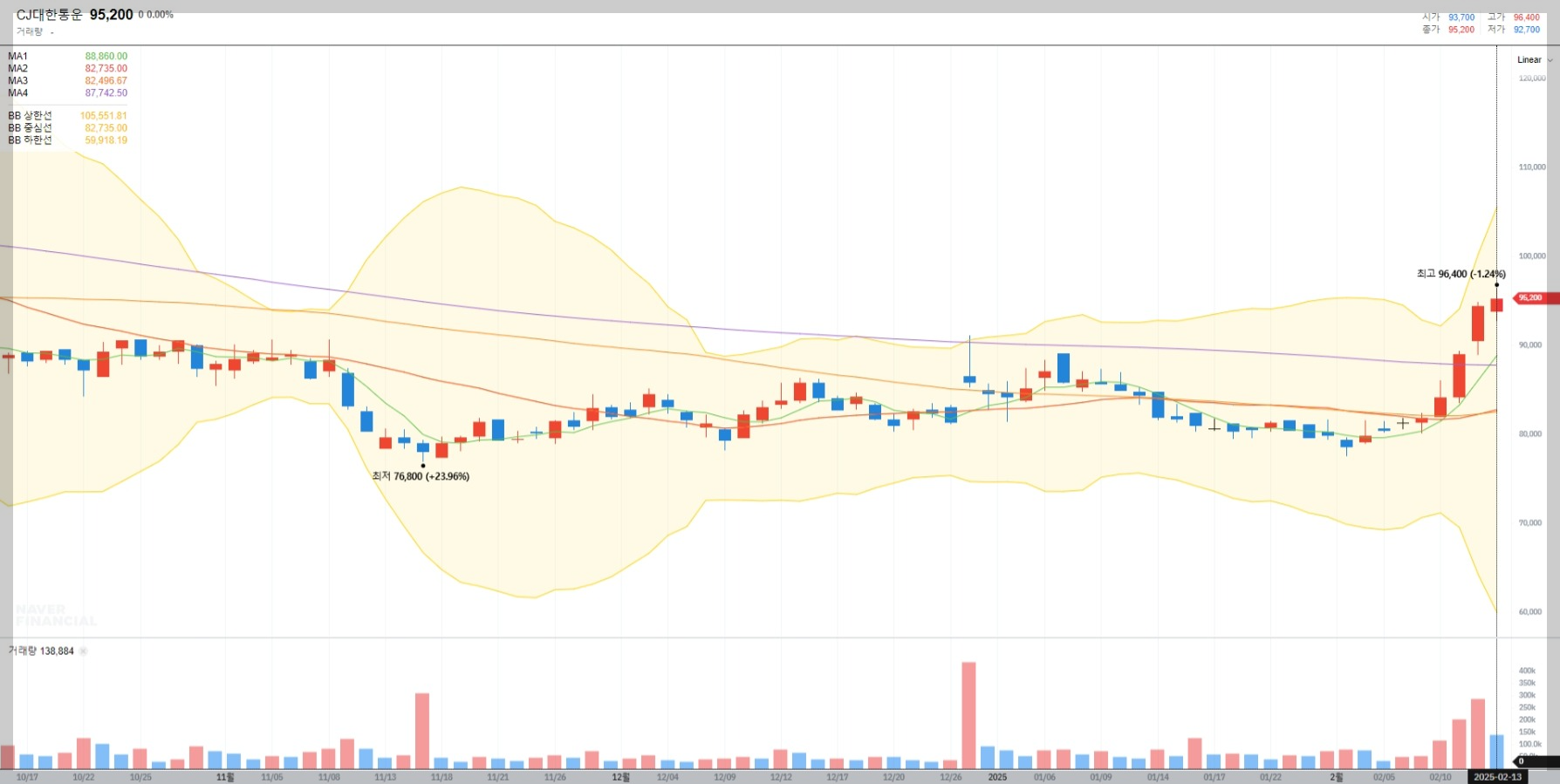The height and width of the screenshot is (784, 1560).
Task: Click the 거래량 138,884 volume label
Action: coord(41,651)
